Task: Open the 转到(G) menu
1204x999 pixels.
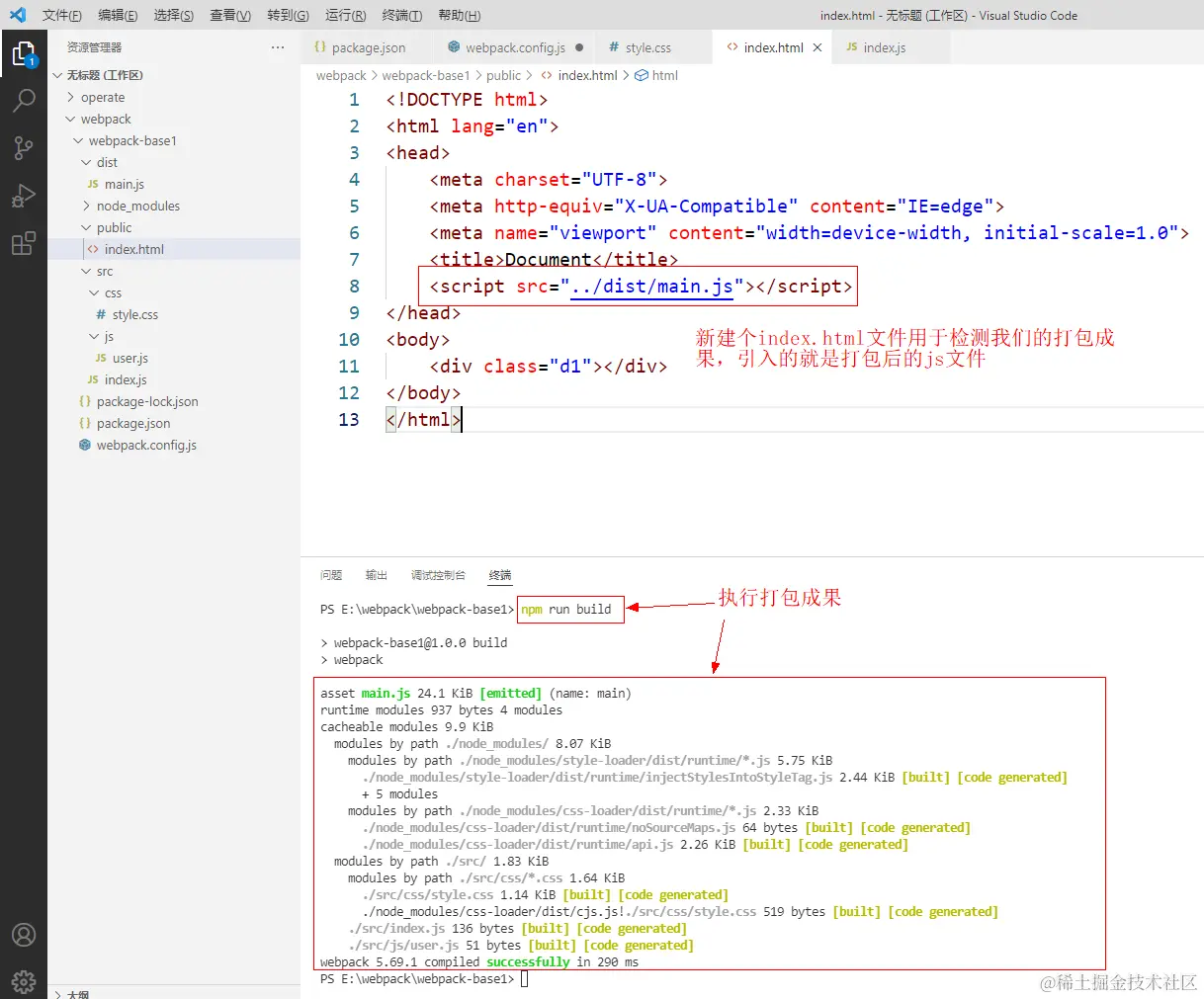Action: pos(288,15)
